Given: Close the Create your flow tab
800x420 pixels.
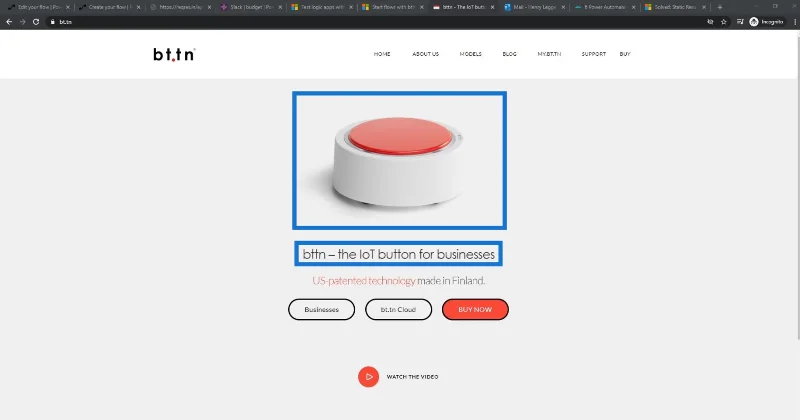Looking at the screenshot, I should [x=138, y=7].
